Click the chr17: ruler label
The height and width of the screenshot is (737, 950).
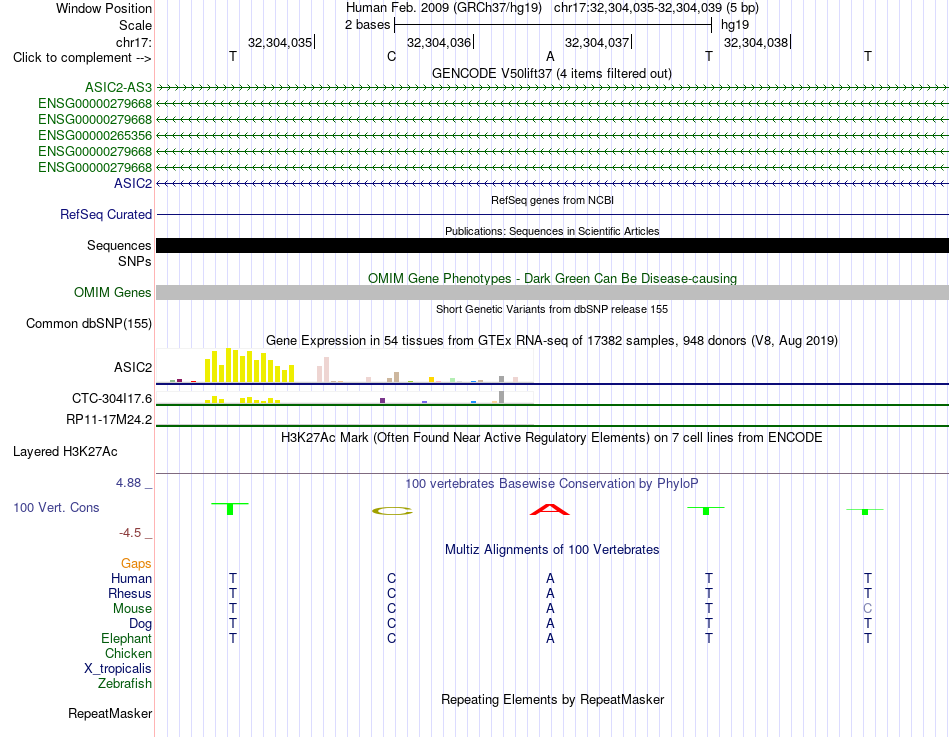point(134,42)
